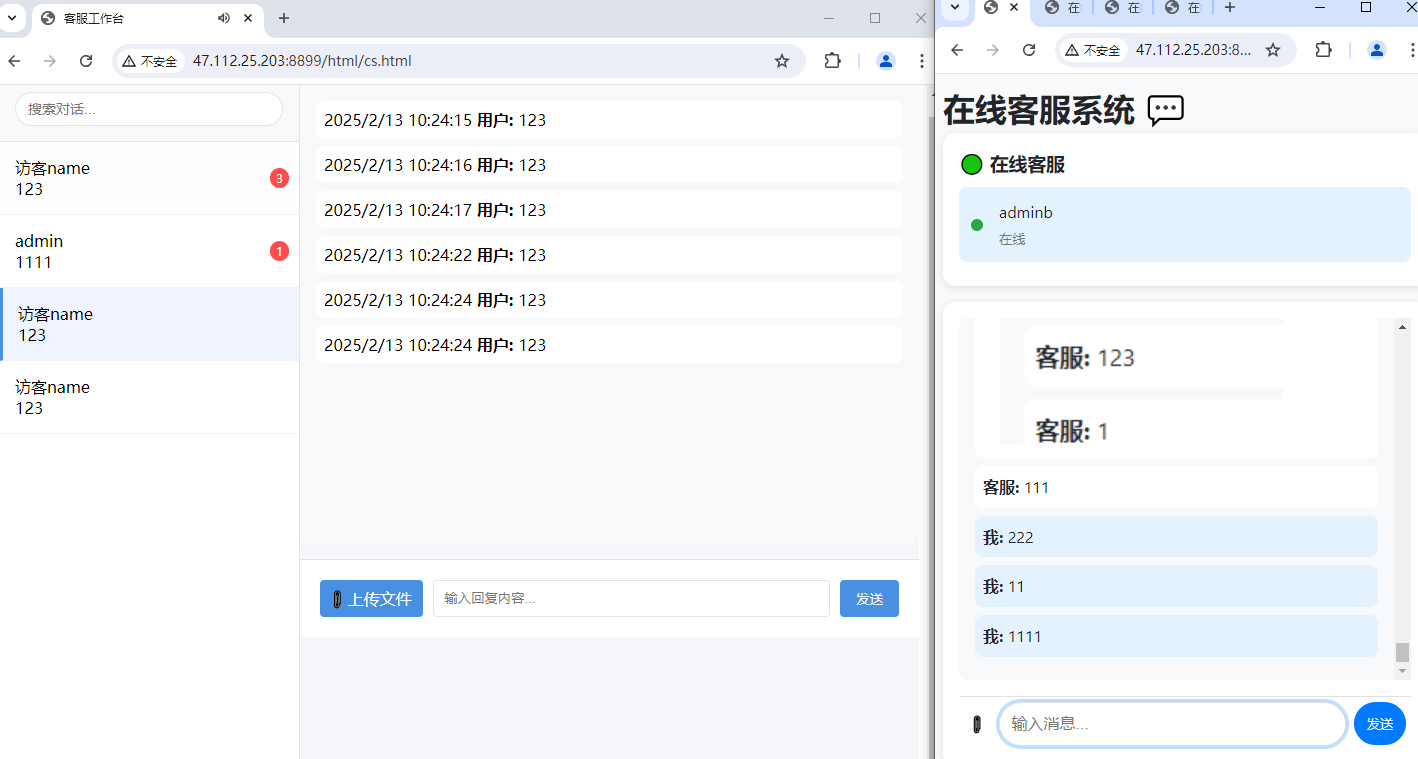This screenshot has height=759, width=1418.
Task: Send reply with workbench 发送 button
Action: pyautogui.click(x=869, y=599)
